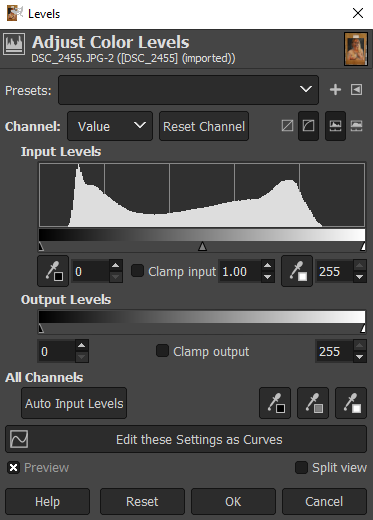
Task: Click Auto Input Levels button
Action: [74, 403]
